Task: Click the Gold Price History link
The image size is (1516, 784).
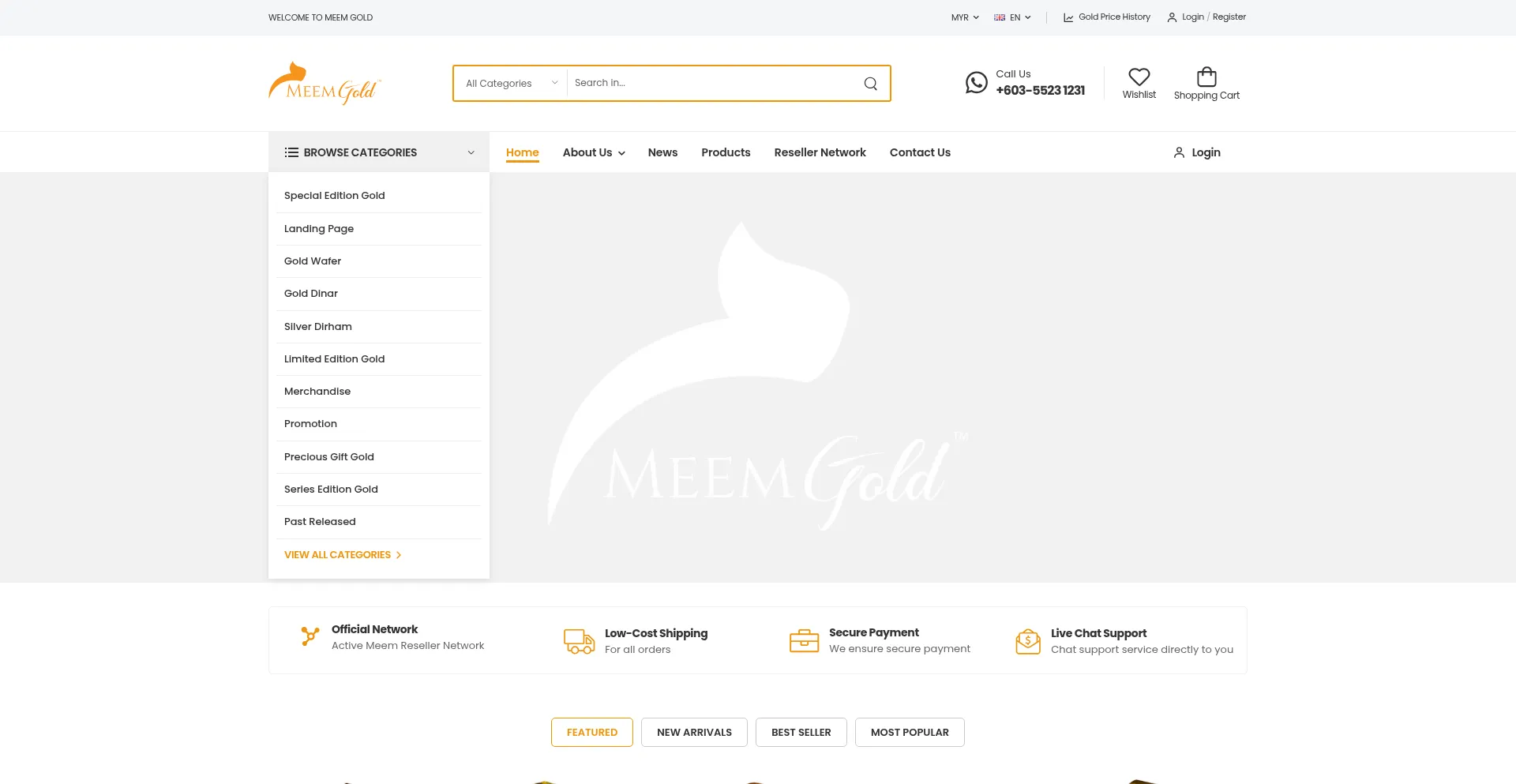Action: click(x=1114, y=17)
